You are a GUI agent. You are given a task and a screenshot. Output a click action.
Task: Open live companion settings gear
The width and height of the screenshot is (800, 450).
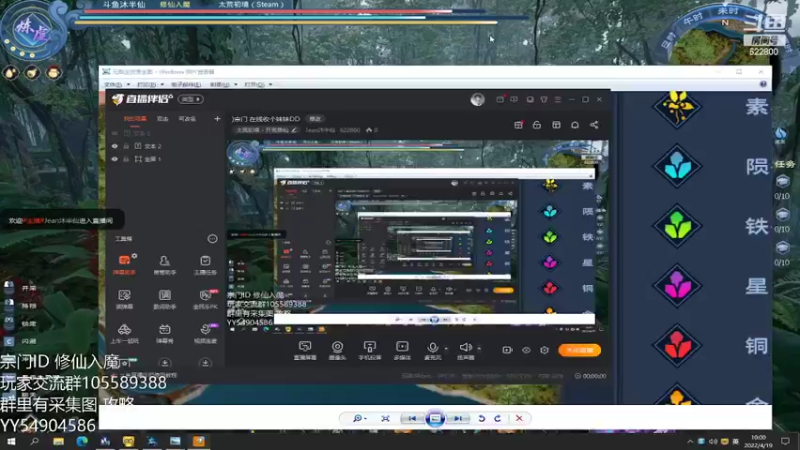point(544,350)
